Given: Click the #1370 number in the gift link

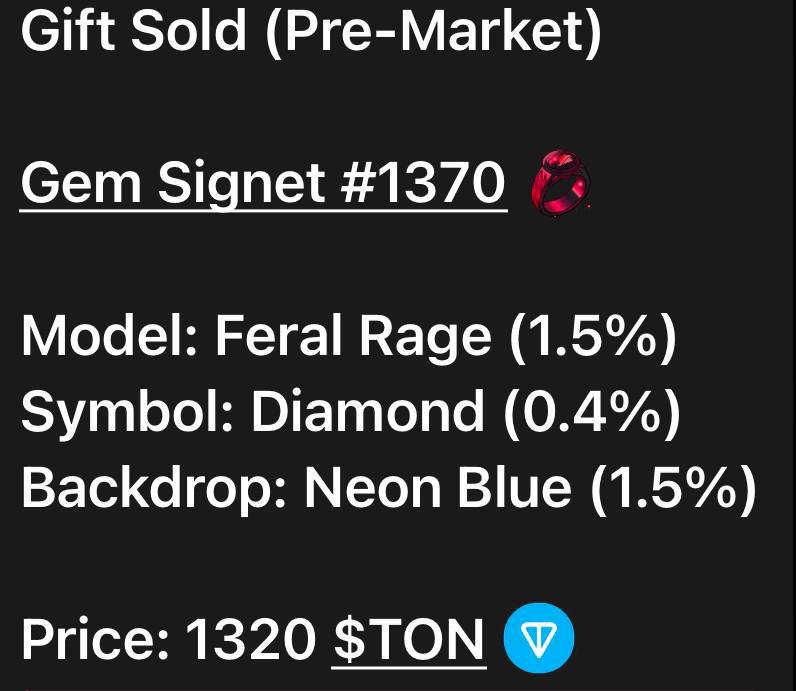Looking at the screenshot, I should click(x=422, y=181).
